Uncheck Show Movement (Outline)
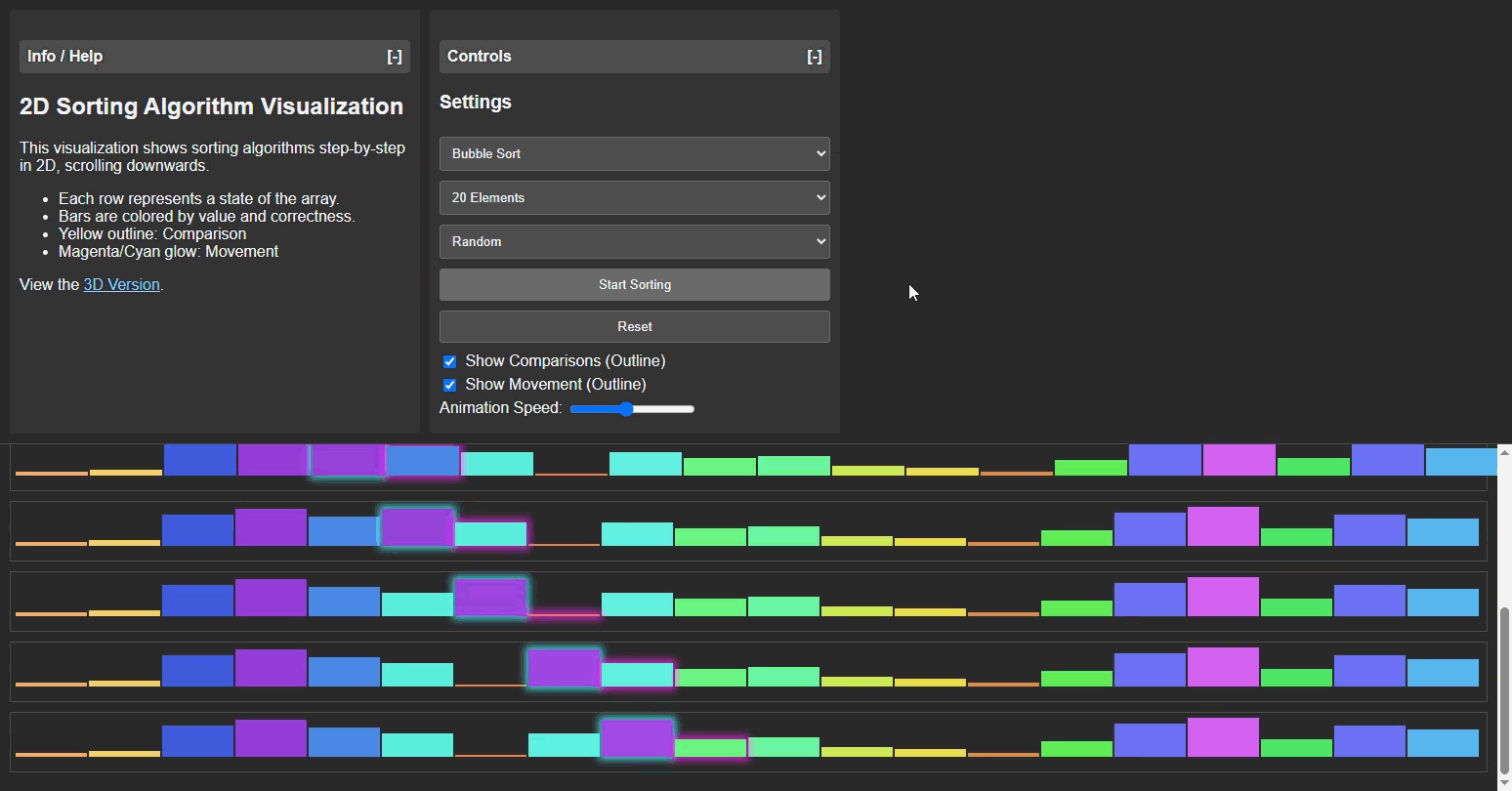1512x791 pixels. [449, 385]
